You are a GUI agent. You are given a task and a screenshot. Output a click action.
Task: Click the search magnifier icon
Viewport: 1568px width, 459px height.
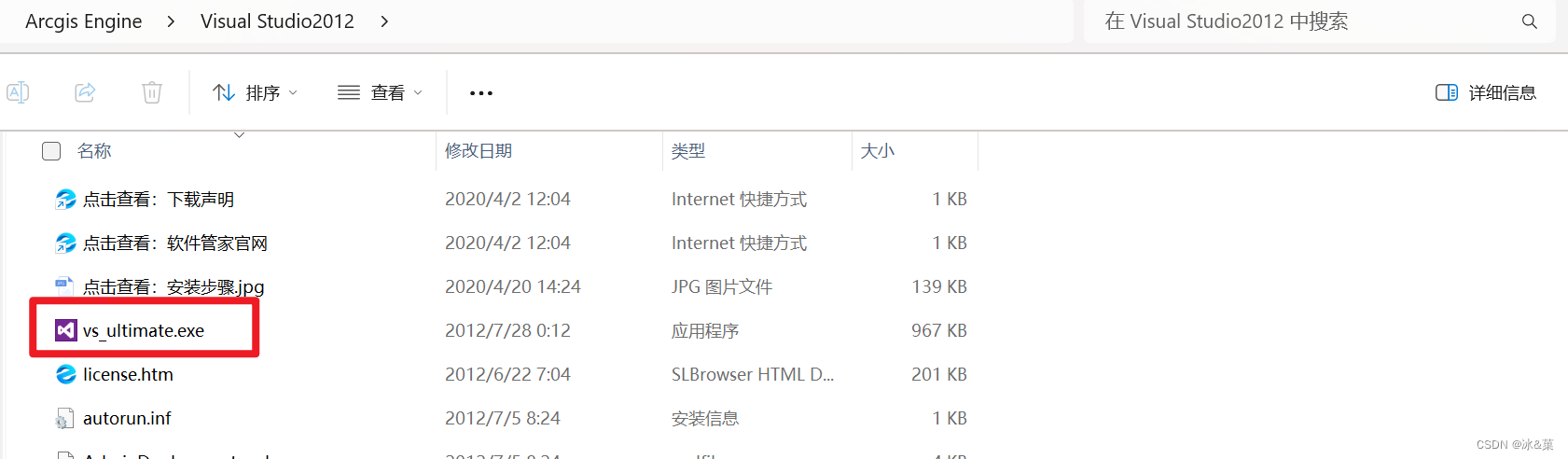point(1530,21)
